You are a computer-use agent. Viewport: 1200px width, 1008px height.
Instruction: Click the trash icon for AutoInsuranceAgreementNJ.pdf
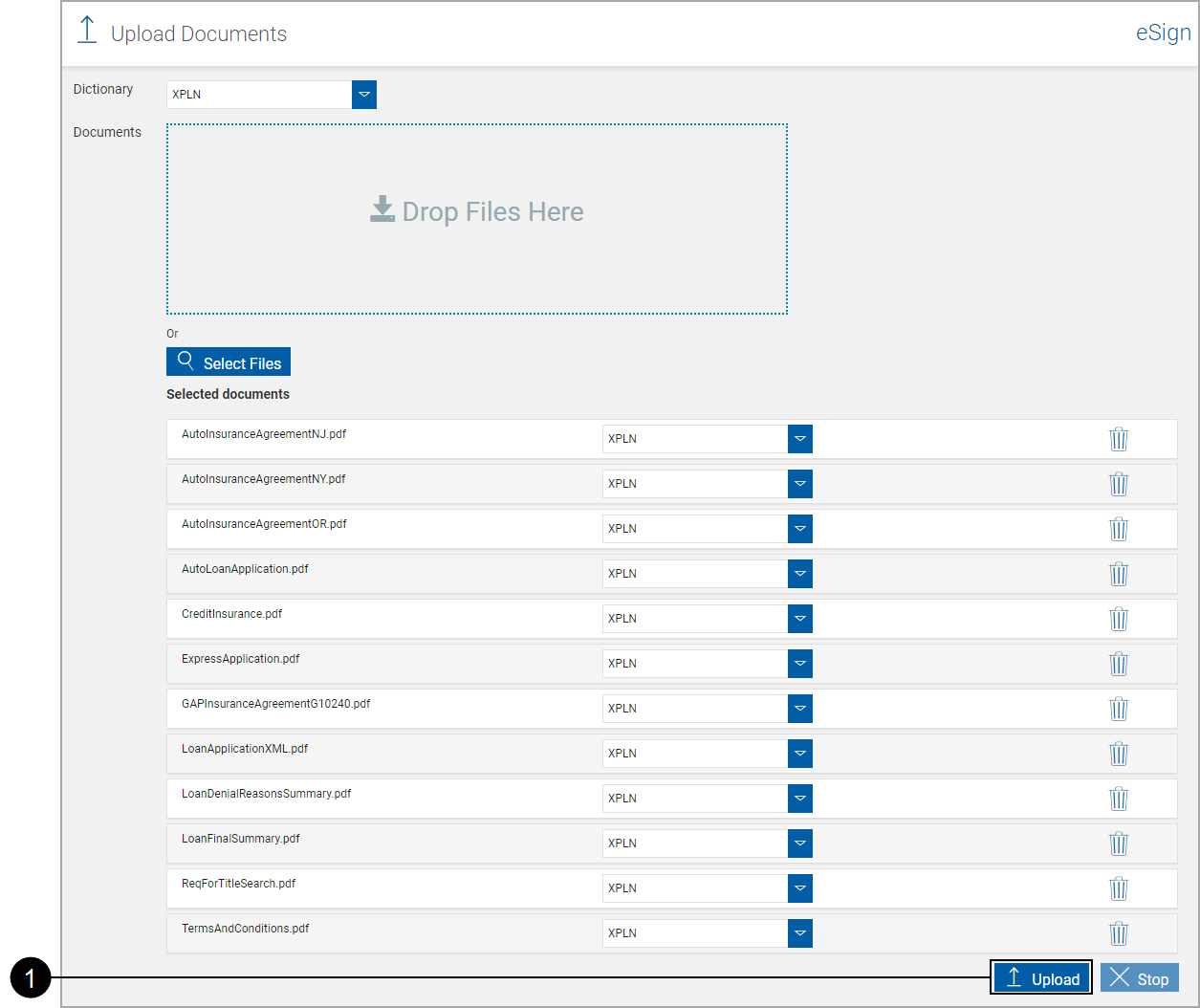[x=1119, y=439]
